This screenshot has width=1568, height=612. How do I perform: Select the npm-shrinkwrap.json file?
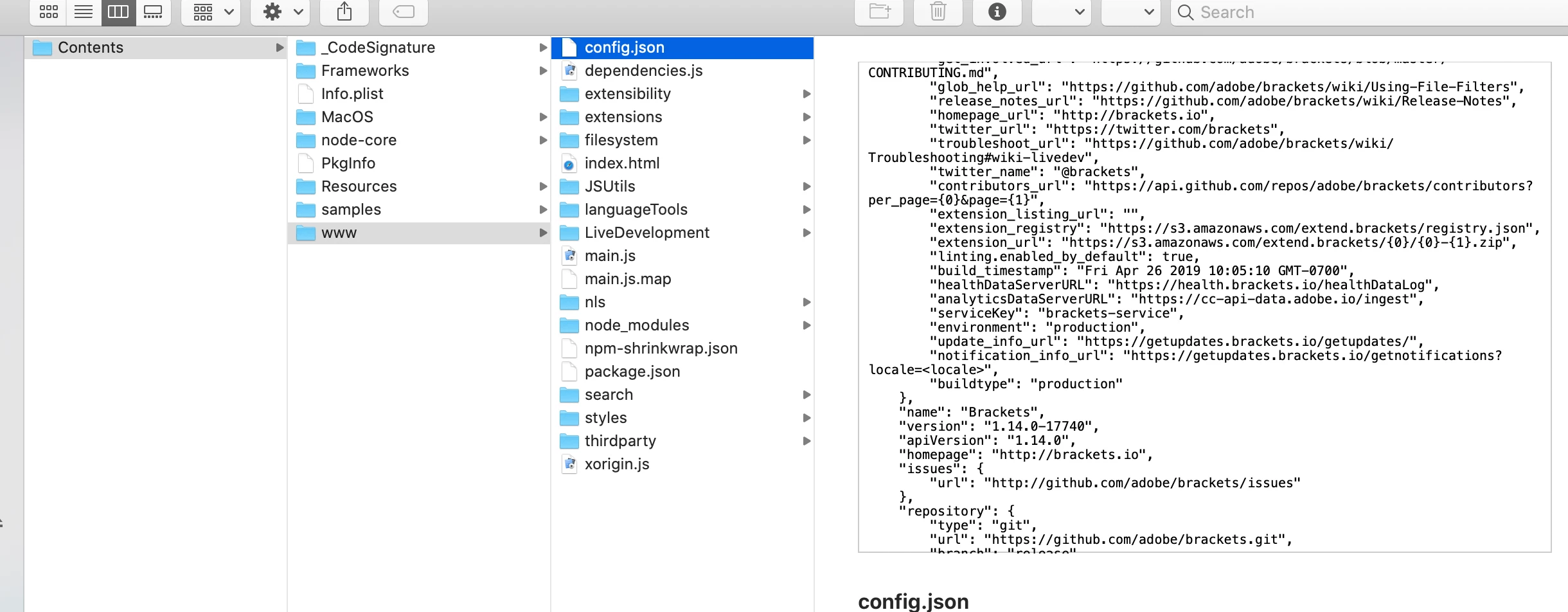pos(682,348)
